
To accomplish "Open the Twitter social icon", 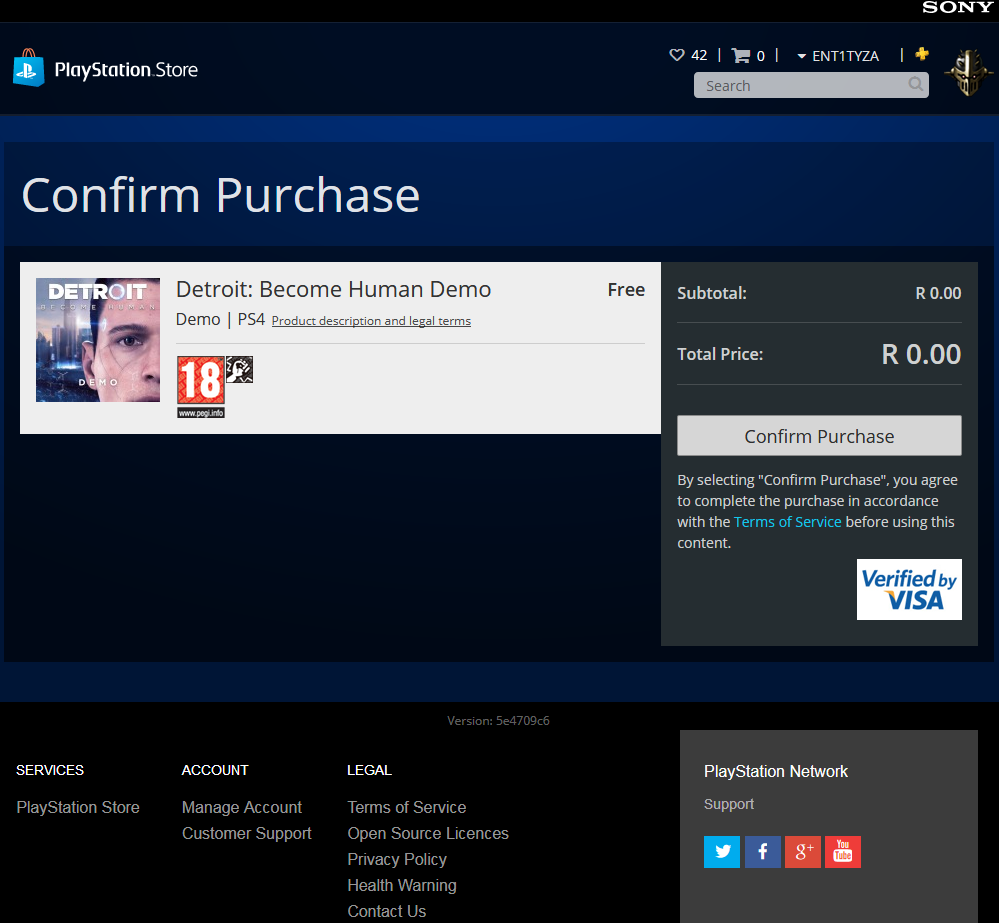I will [722, 852].
